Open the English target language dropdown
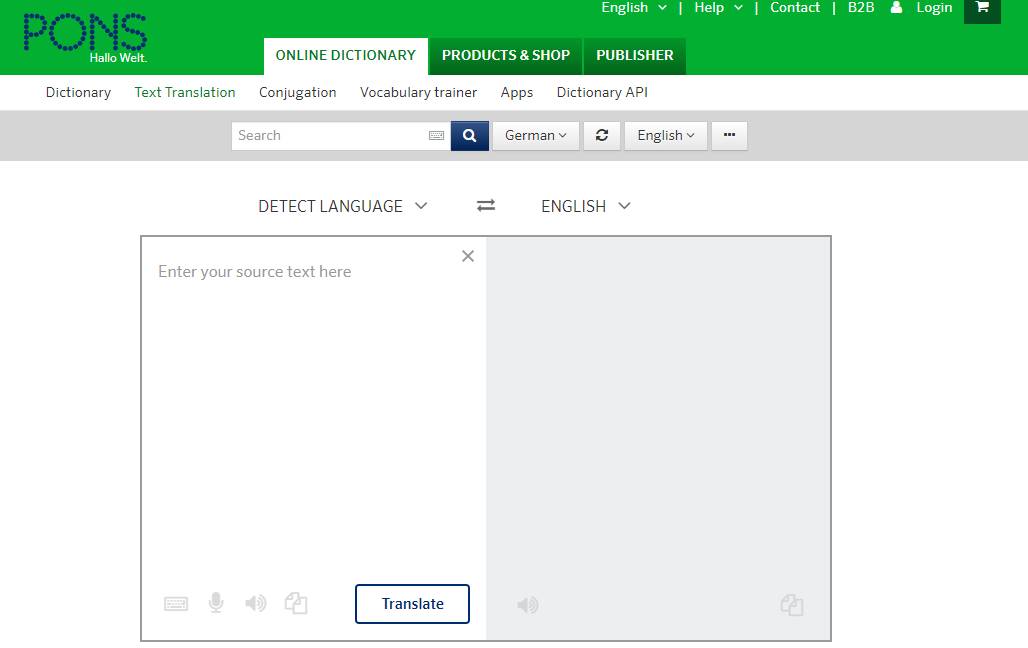The height and width of the screenshot is (648, 1028). pyautogui.click(x=585, y=206)
